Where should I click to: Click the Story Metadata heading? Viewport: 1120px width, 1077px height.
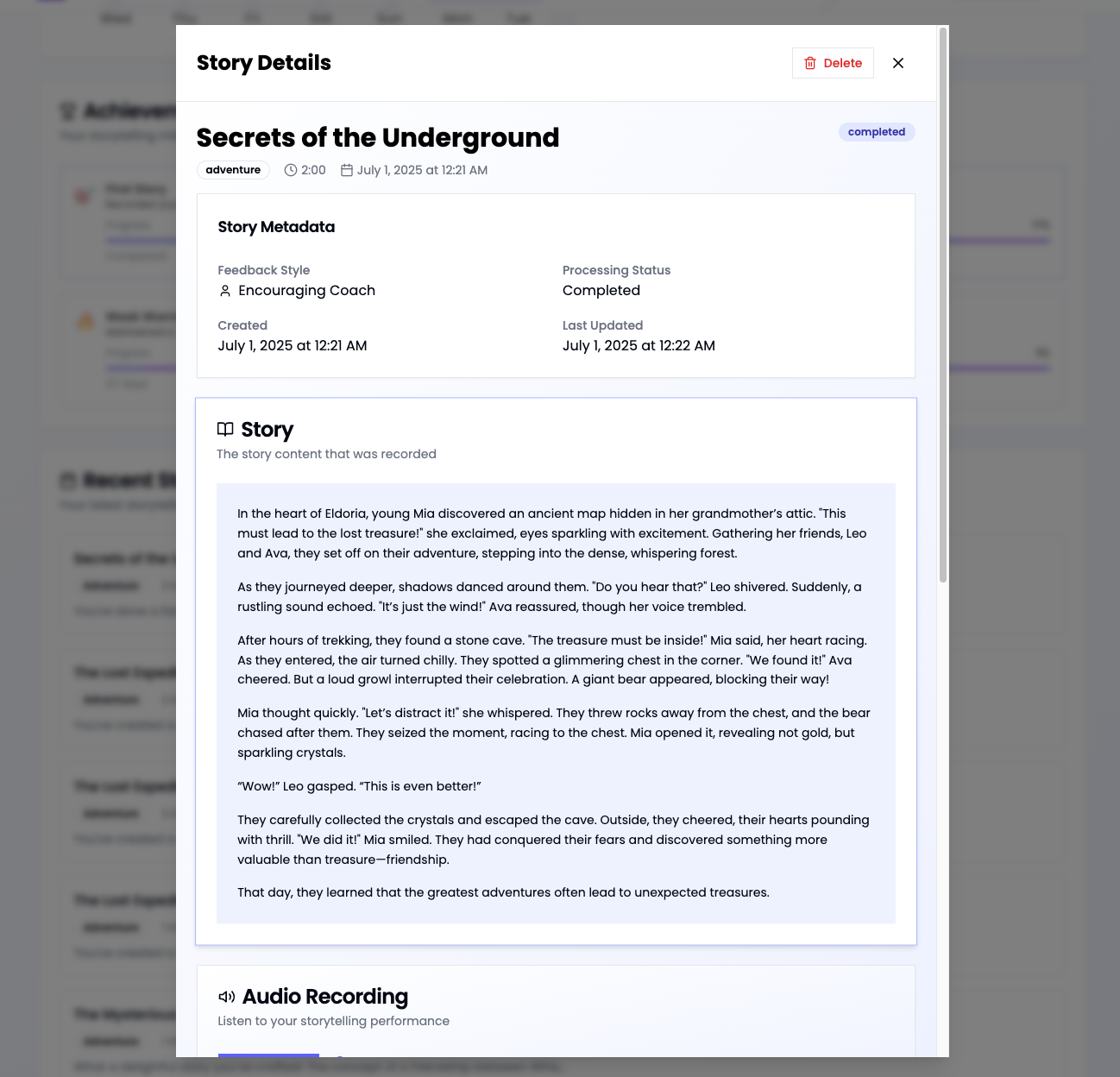coord(276,227)
